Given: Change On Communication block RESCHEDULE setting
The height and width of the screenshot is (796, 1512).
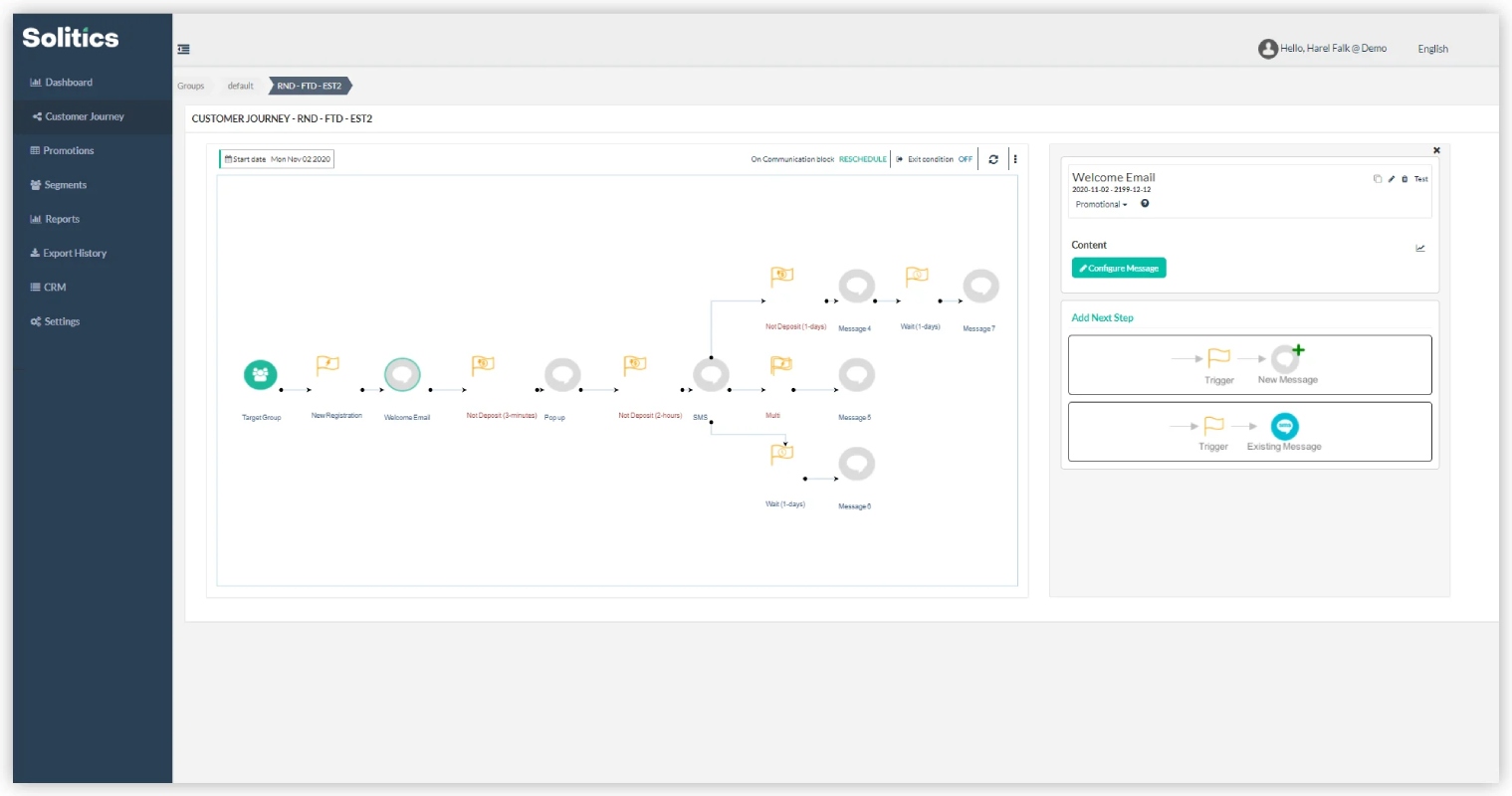Looking at the screenshot, I should click(x=863, y=159).
